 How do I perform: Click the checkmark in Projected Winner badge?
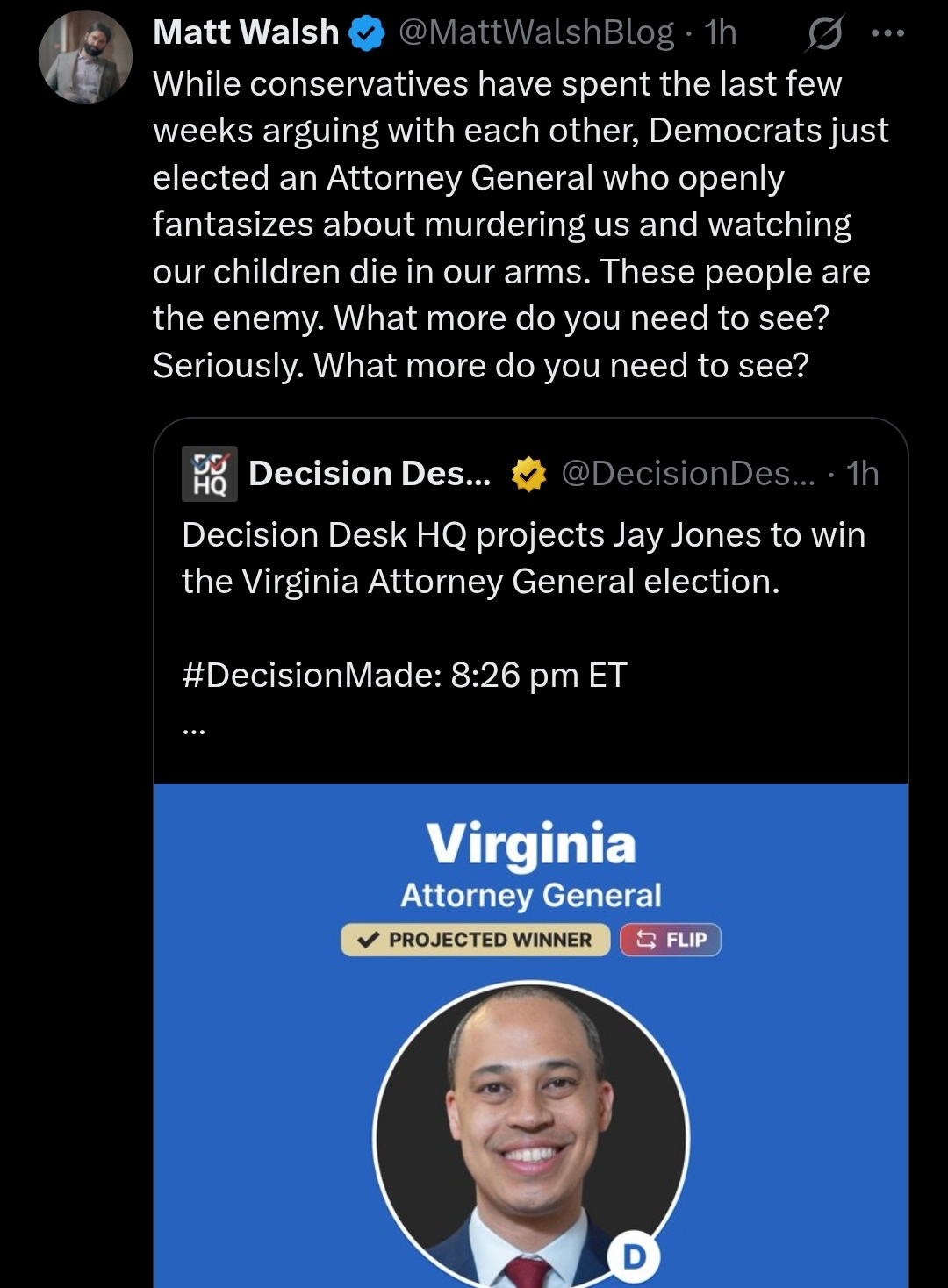[x=369, y=940]
